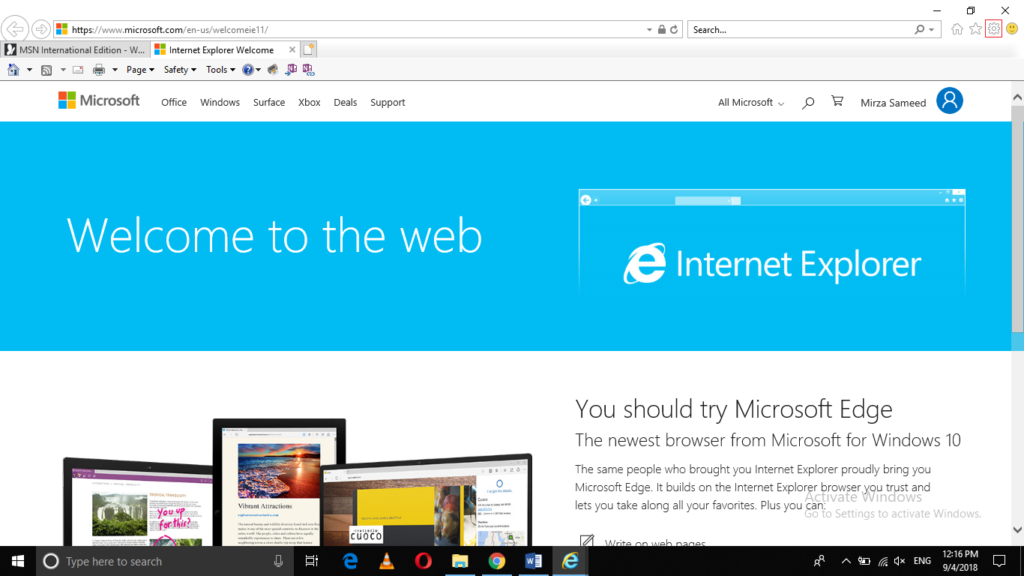Launch Microsoft Edge from the taskbar

click(350, 561)
